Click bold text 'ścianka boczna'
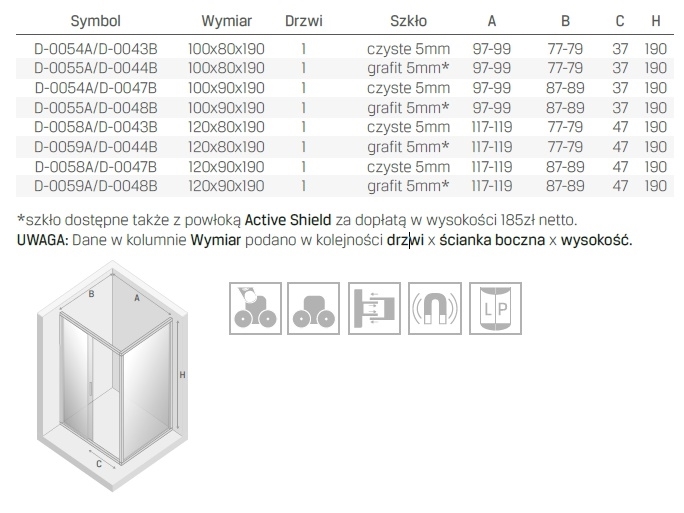This screenshot has height=513, width=684. (x=492, y=240)
